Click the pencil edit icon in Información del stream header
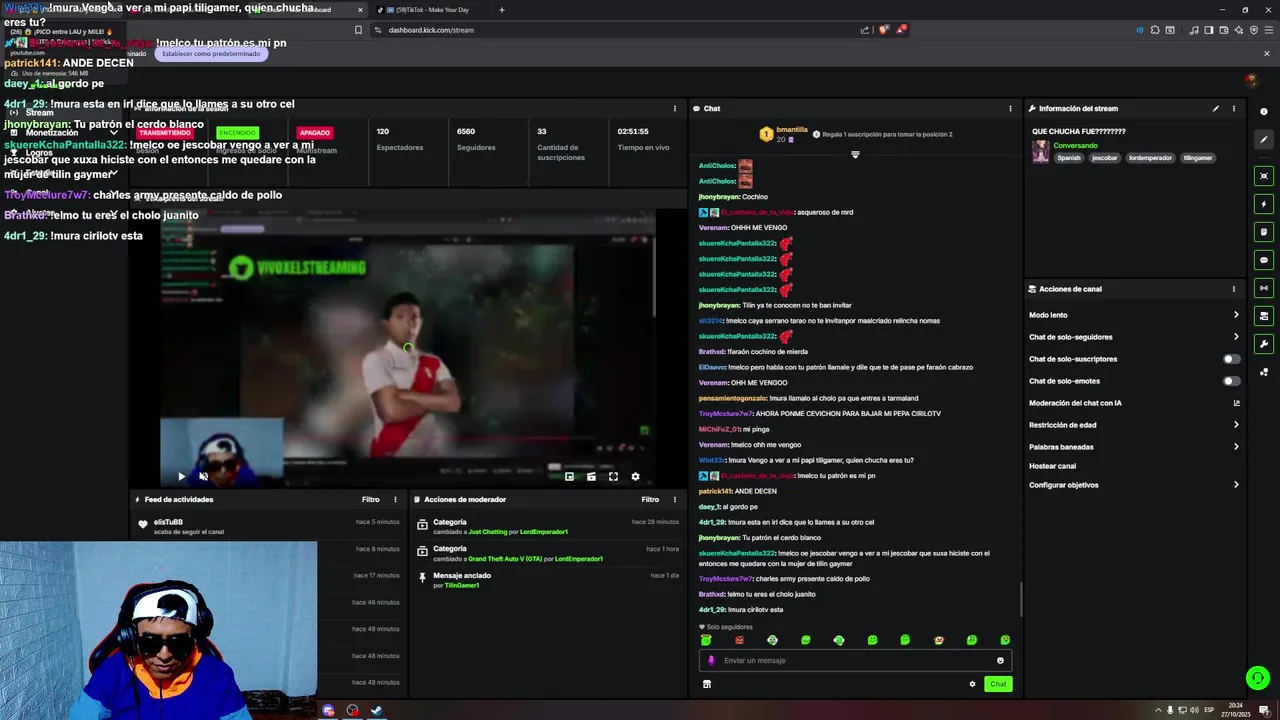 click(x=1216, y=108)
